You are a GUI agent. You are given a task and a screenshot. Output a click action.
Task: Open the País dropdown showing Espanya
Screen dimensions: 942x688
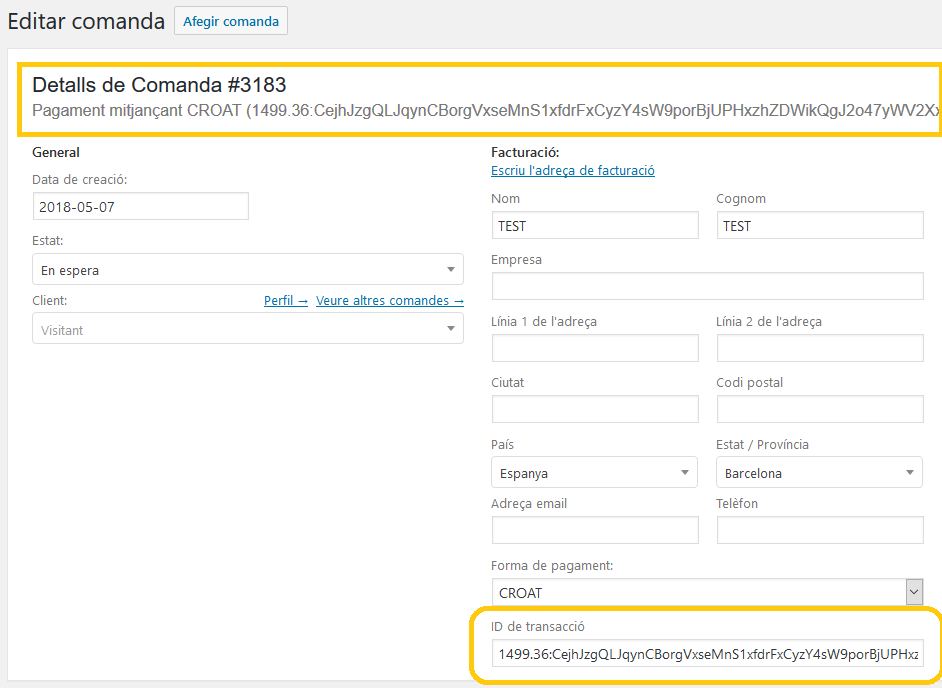[594, 472]
